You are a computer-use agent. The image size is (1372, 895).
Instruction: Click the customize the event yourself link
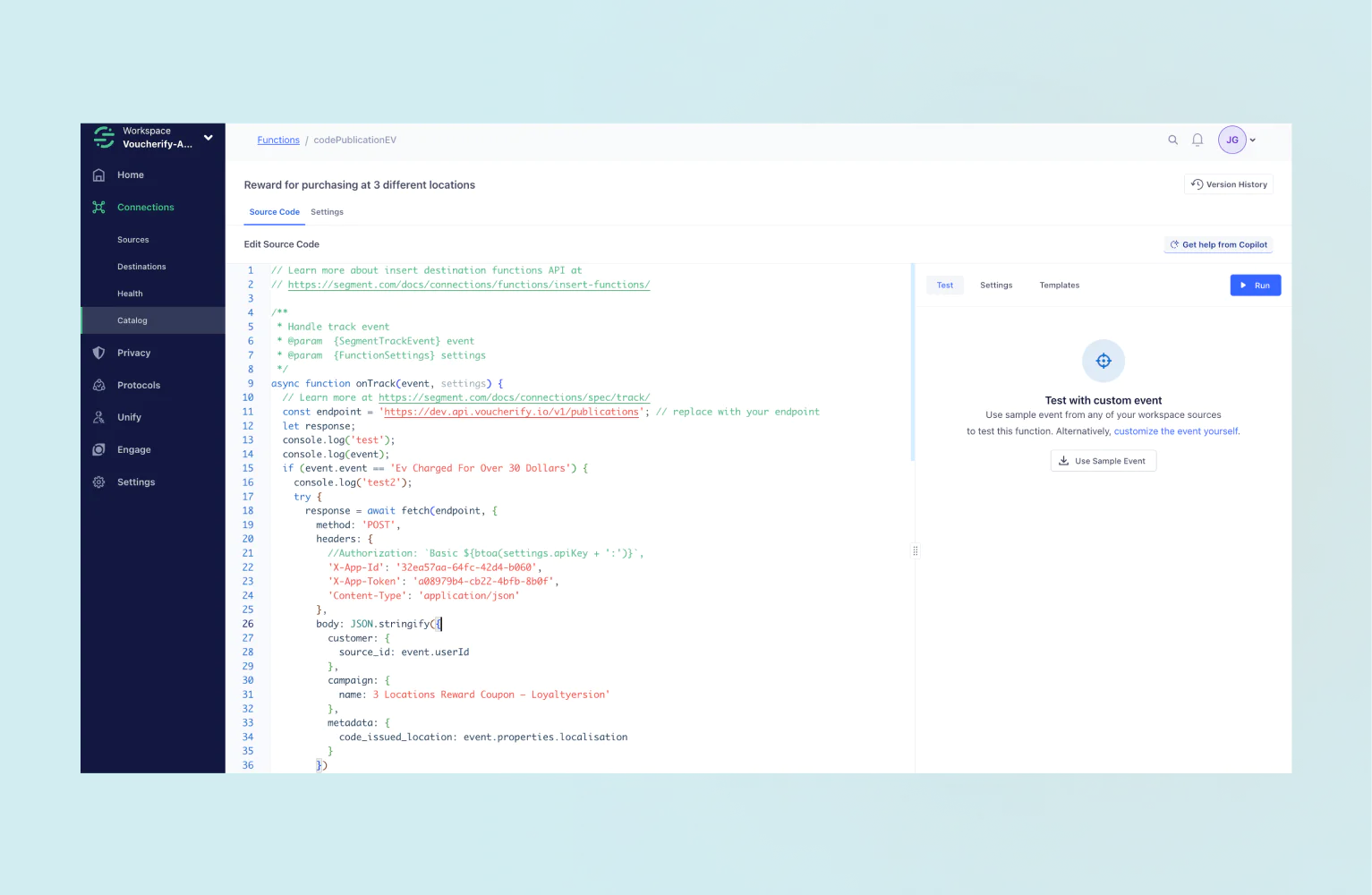click(1175, 430)
